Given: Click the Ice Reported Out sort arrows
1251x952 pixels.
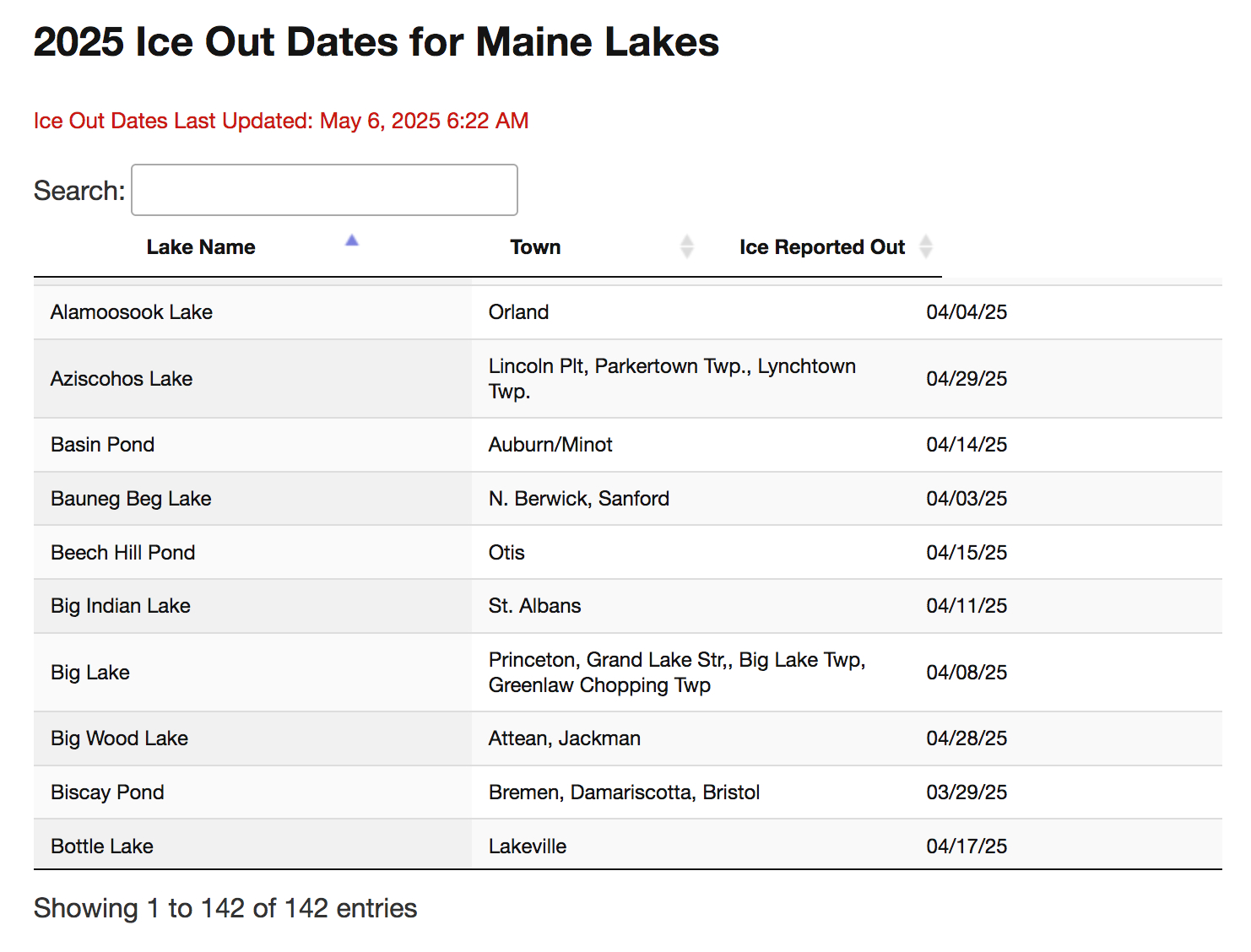Looking at the screenshot, I should pyautogui.click(x=926, y=246).
